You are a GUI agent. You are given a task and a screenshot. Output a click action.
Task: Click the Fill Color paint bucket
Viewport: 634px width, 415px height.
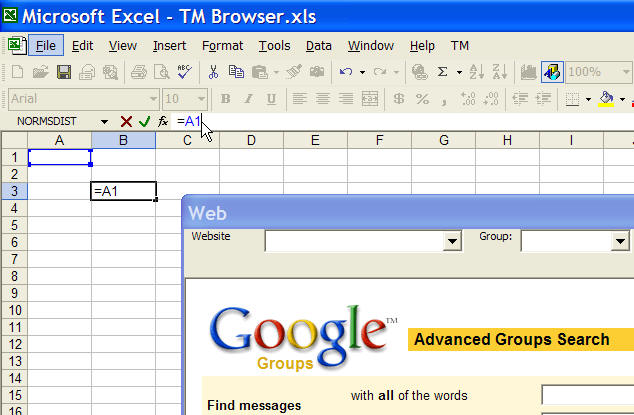click(x=605, y=99)
